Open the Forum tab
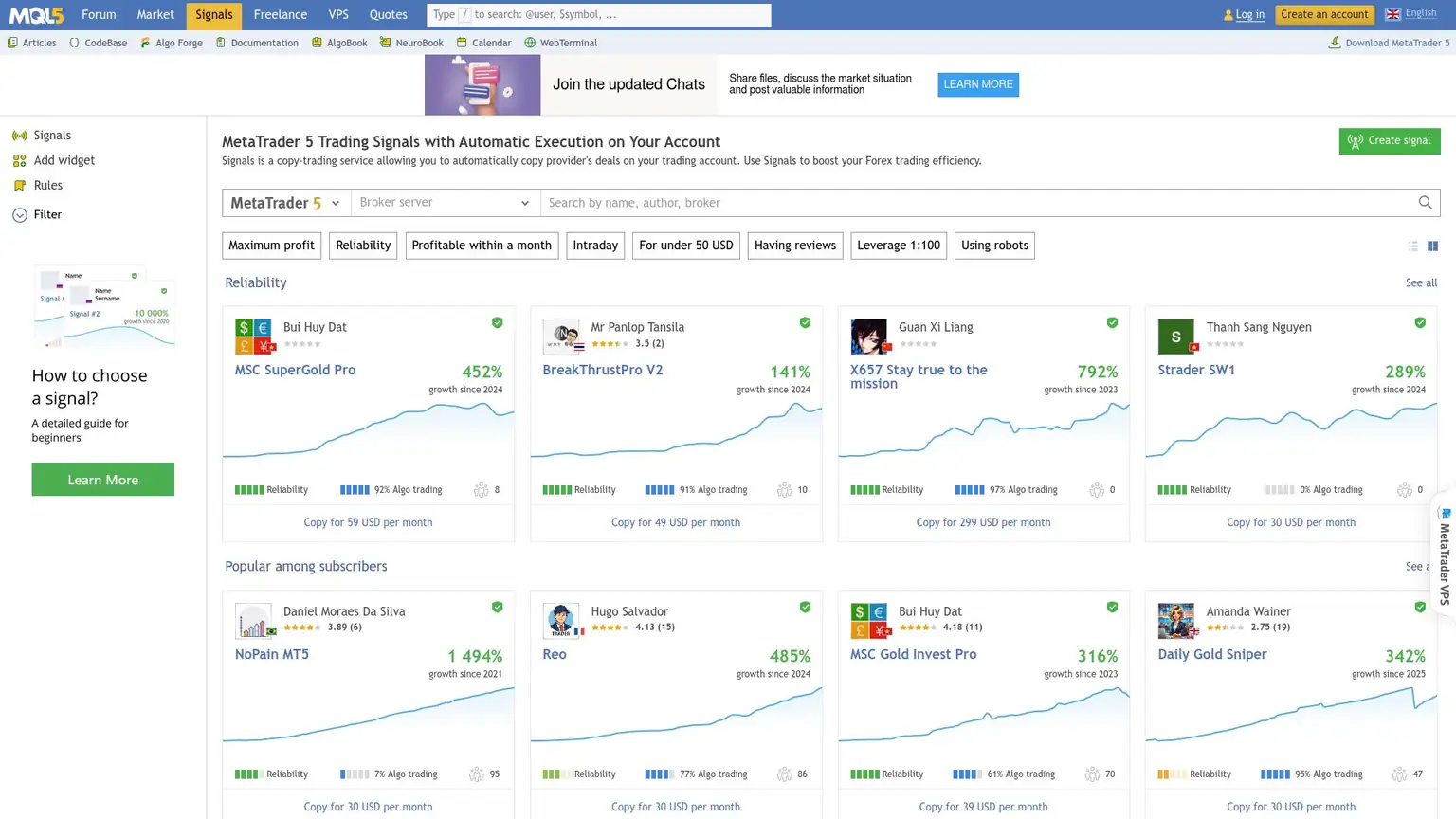Image resolution: width=1456 pixels, height=819 pixels. [x=99, y=15]
